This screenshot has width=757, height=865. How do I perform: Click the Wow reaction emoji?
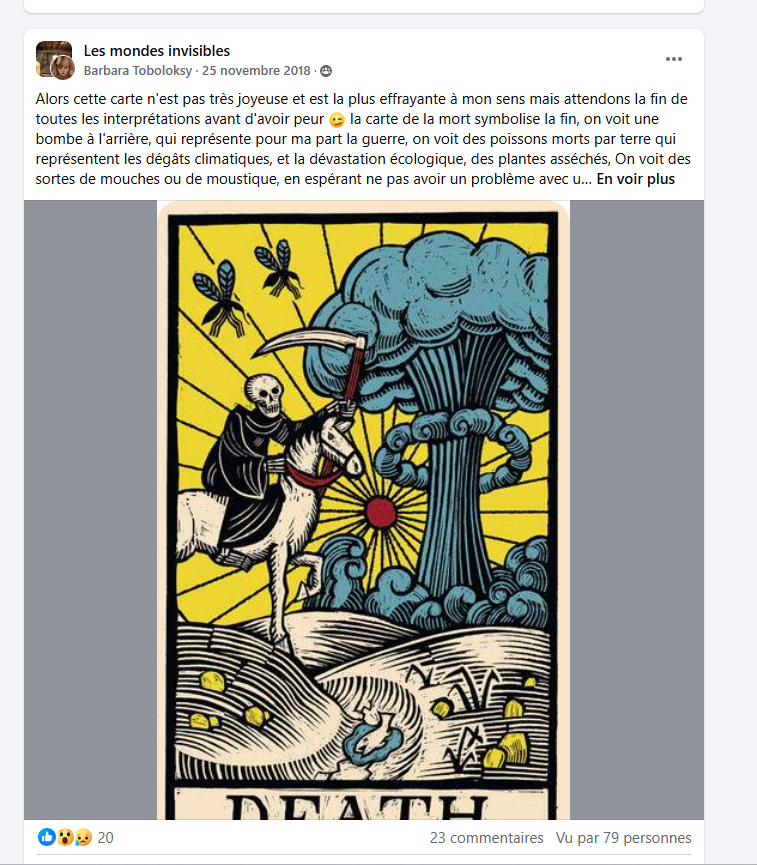click(65, 837)
